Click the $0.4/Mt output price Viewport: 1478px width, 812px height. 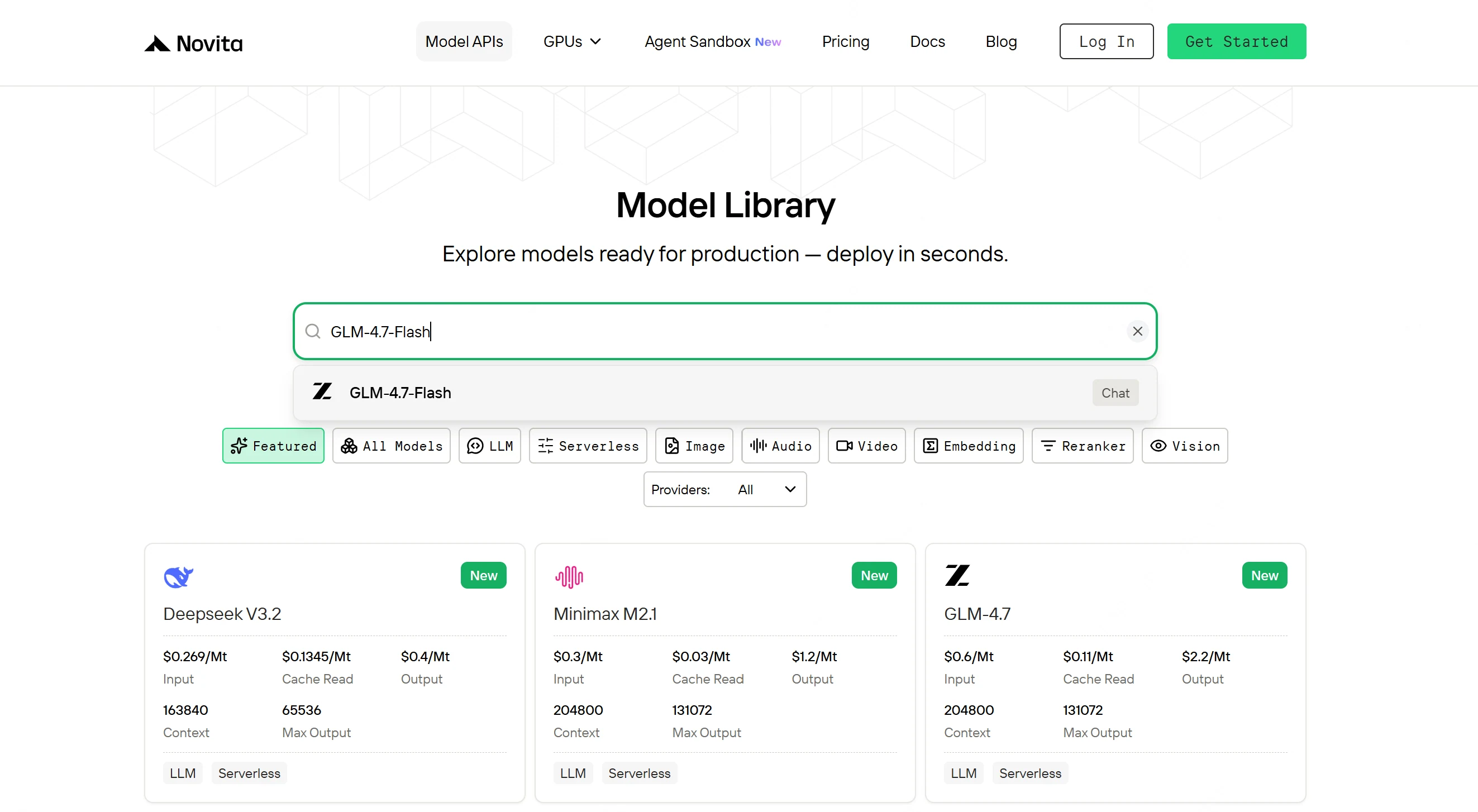(425, 656)
